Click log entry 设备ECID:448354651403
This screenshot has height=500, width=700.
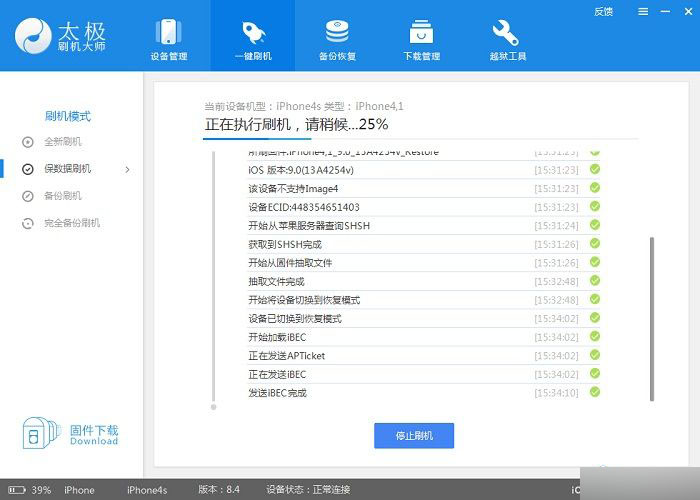(x=304, y=207)
